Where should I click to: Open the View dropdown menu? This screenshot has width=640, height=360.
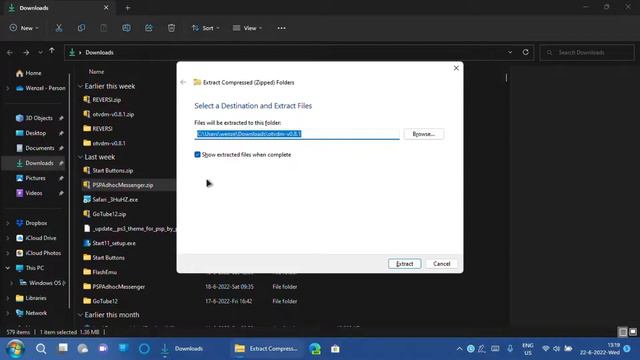click(247, 28)
